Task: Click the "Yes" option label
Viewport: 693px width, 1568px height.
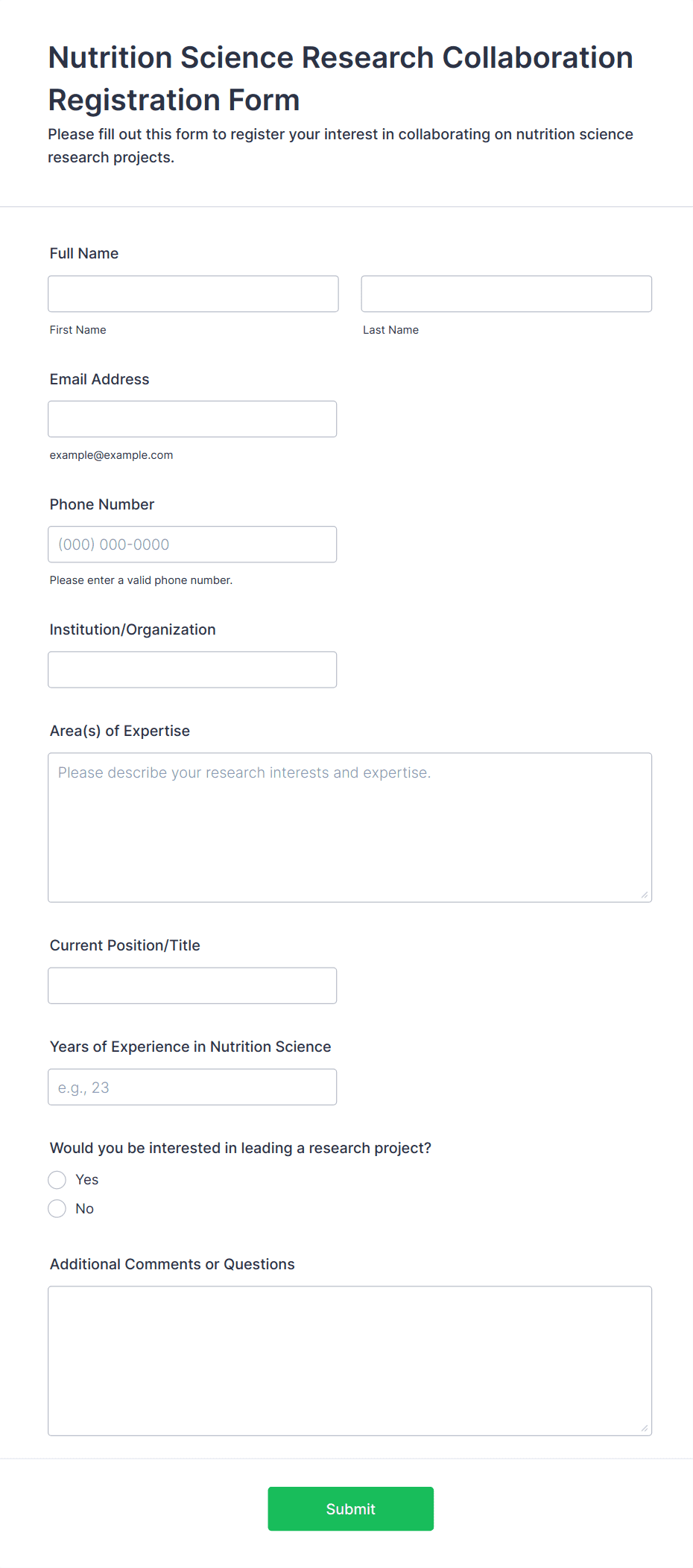Action: 87,1179
